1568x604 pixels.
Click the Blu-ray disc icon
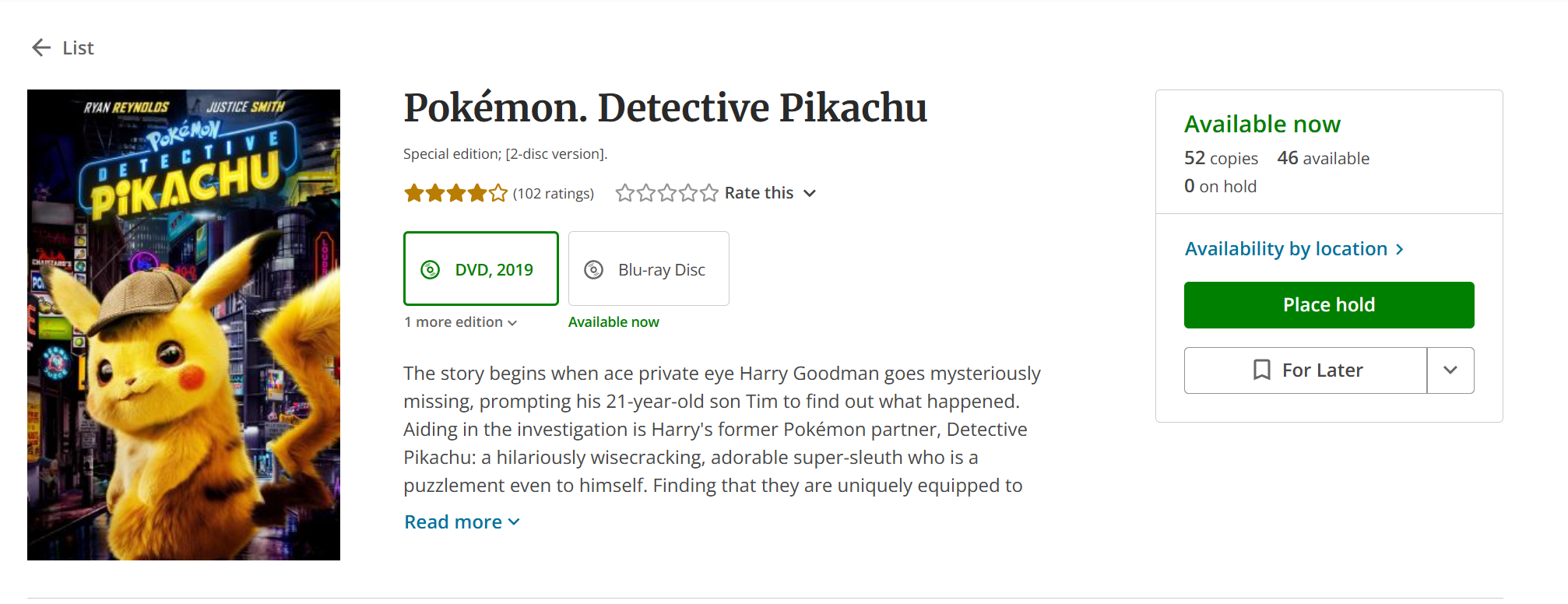[593, 270]
